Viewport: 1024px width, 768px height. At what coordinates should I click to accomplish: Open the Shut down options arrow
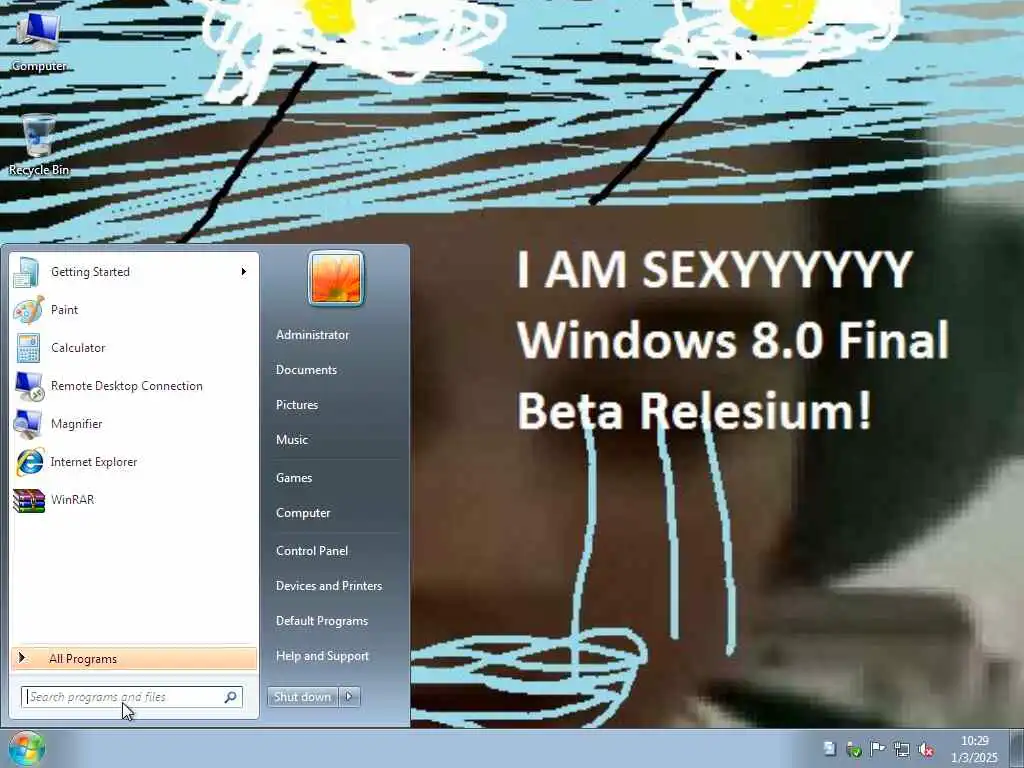349,697
